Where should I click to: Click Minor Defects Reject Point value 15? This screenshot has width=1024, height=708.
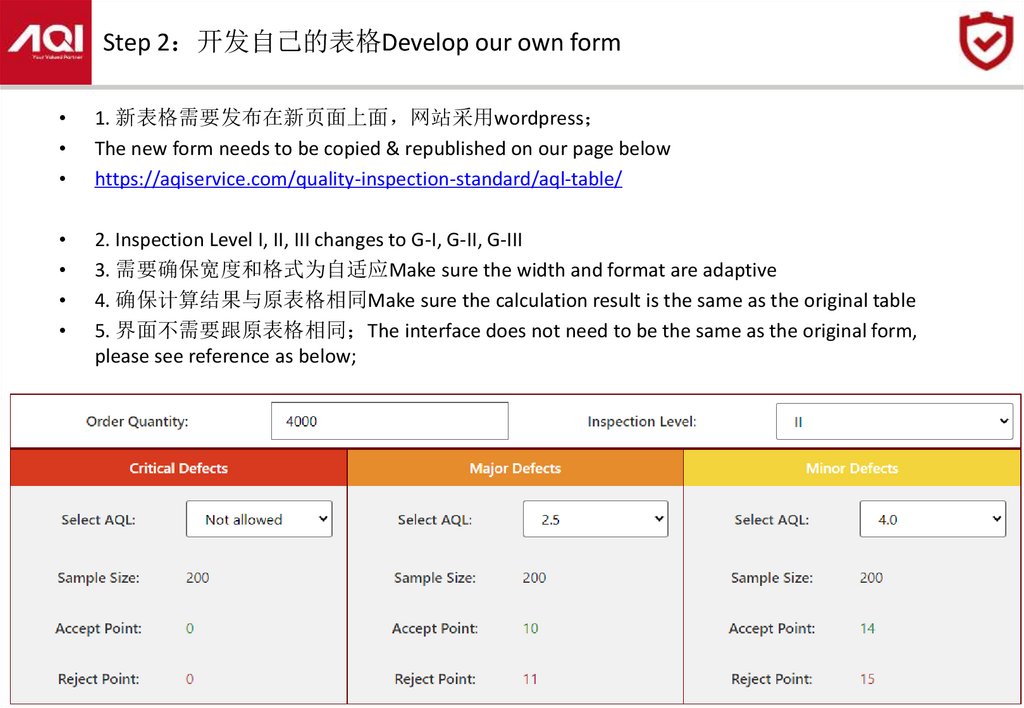click(867, 679)
